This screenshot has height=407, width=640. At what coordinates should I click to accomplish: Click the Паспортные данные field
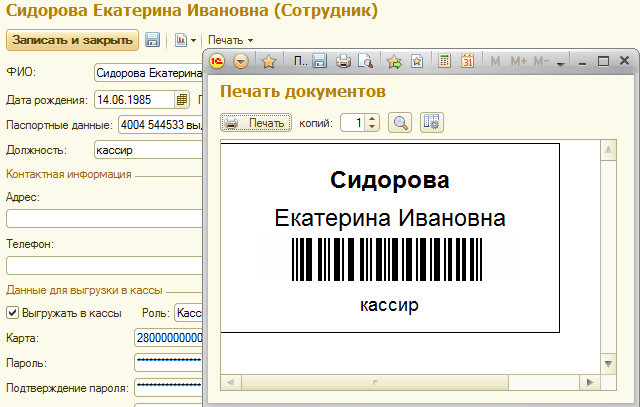pyautogui.click(x=160, y=125)
